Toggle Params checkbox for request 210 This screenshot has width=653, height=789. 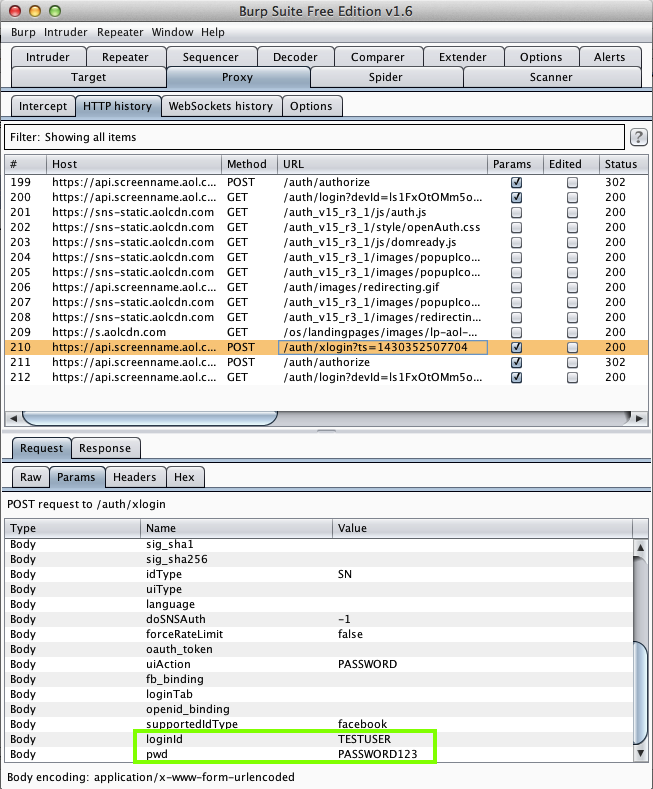(516, 347)
